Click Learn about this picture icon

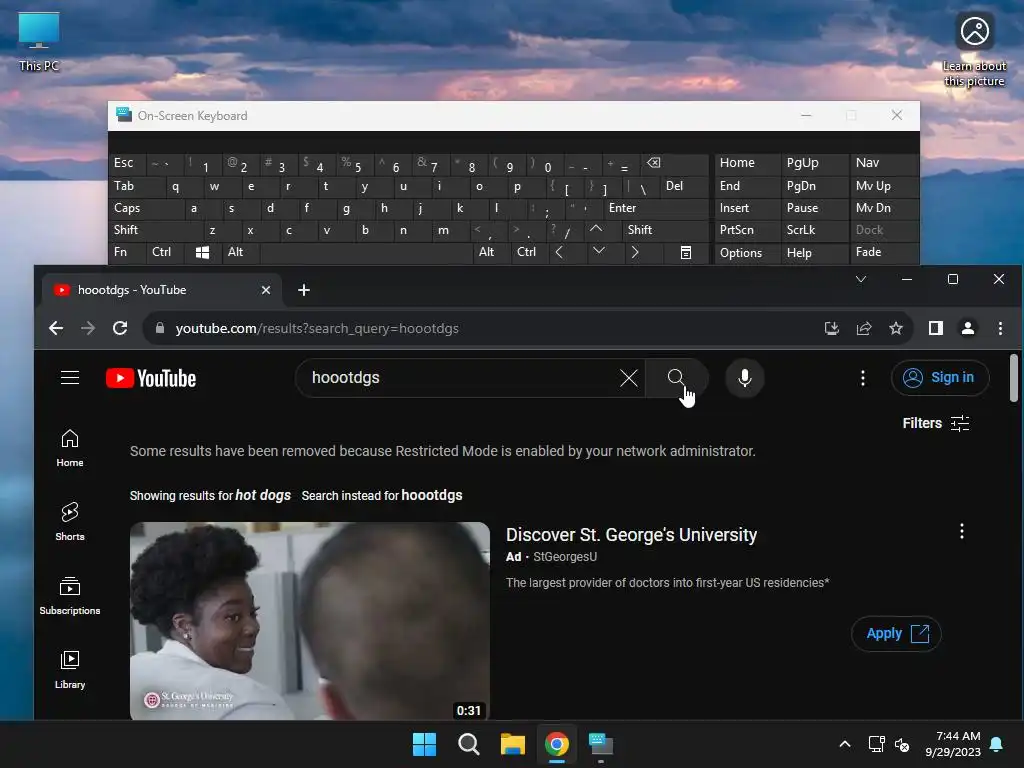point(974,50)
